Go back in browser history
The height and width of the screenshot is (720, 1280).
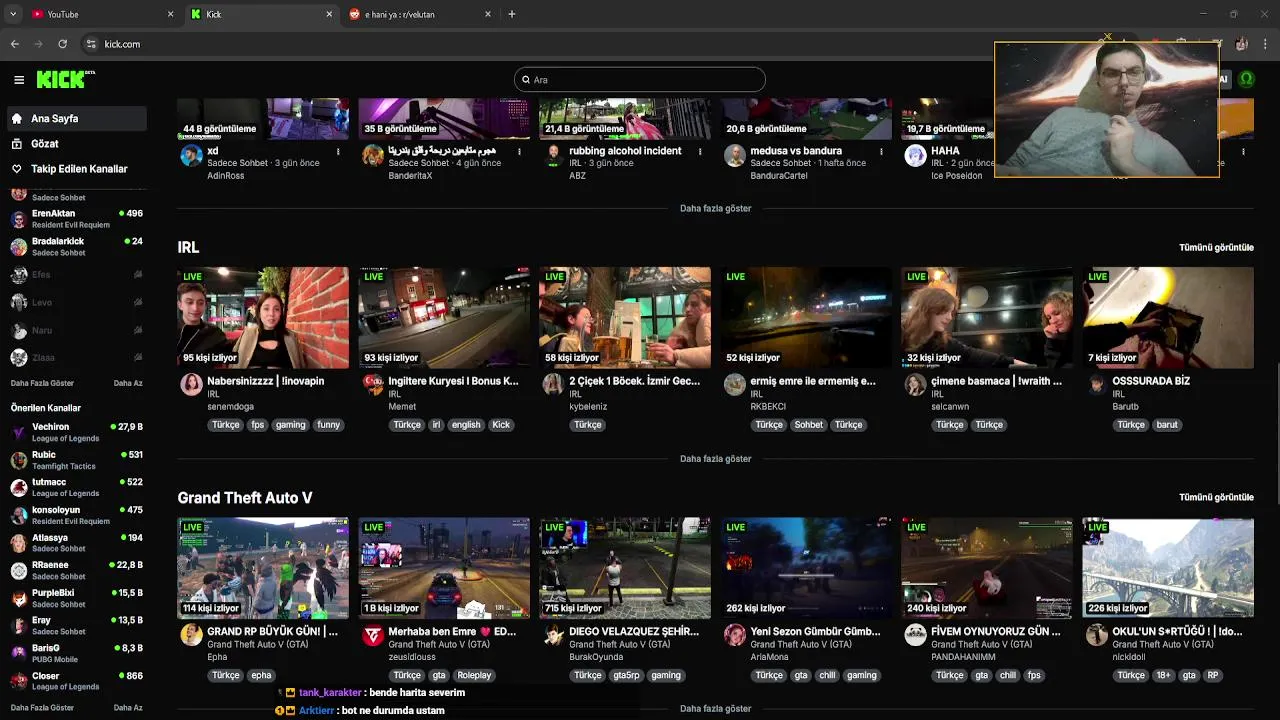[x=14, y=44]
